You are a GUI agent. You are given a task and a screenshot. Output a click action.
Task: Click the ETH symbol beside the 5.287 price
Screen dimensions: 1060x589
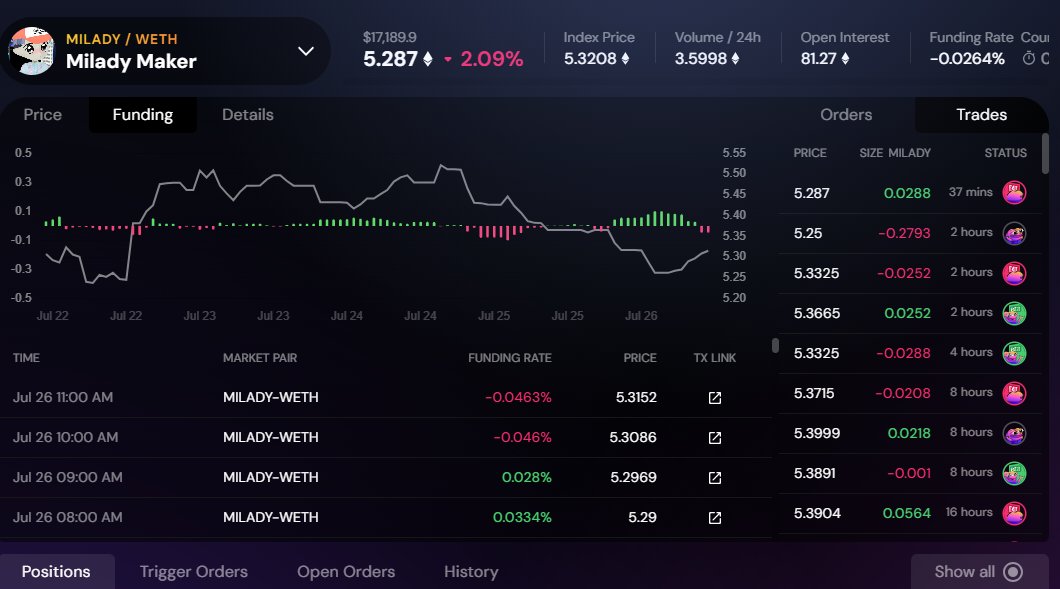coord(428,60)
